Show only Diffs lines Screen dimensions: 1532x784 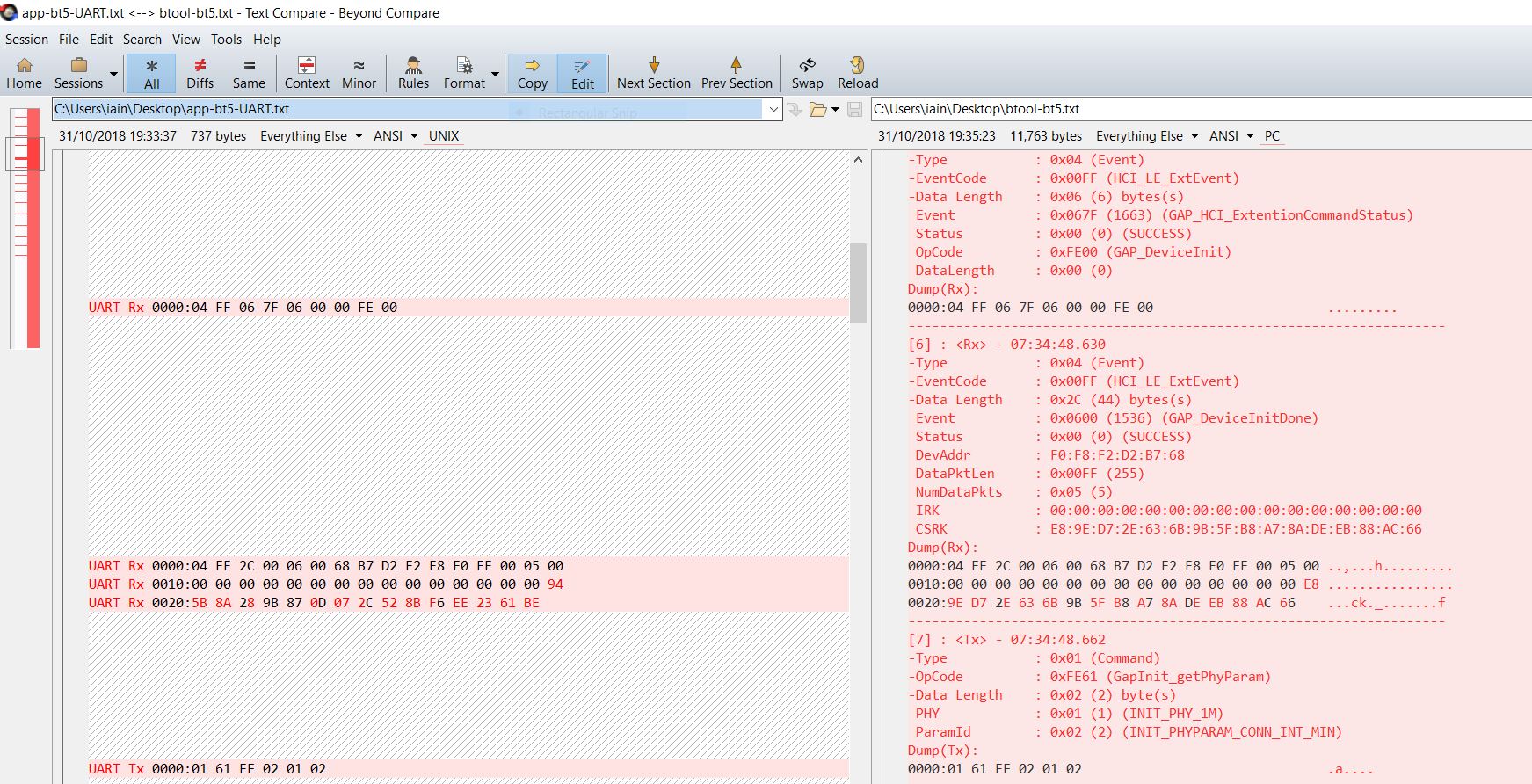click(200, 74)
